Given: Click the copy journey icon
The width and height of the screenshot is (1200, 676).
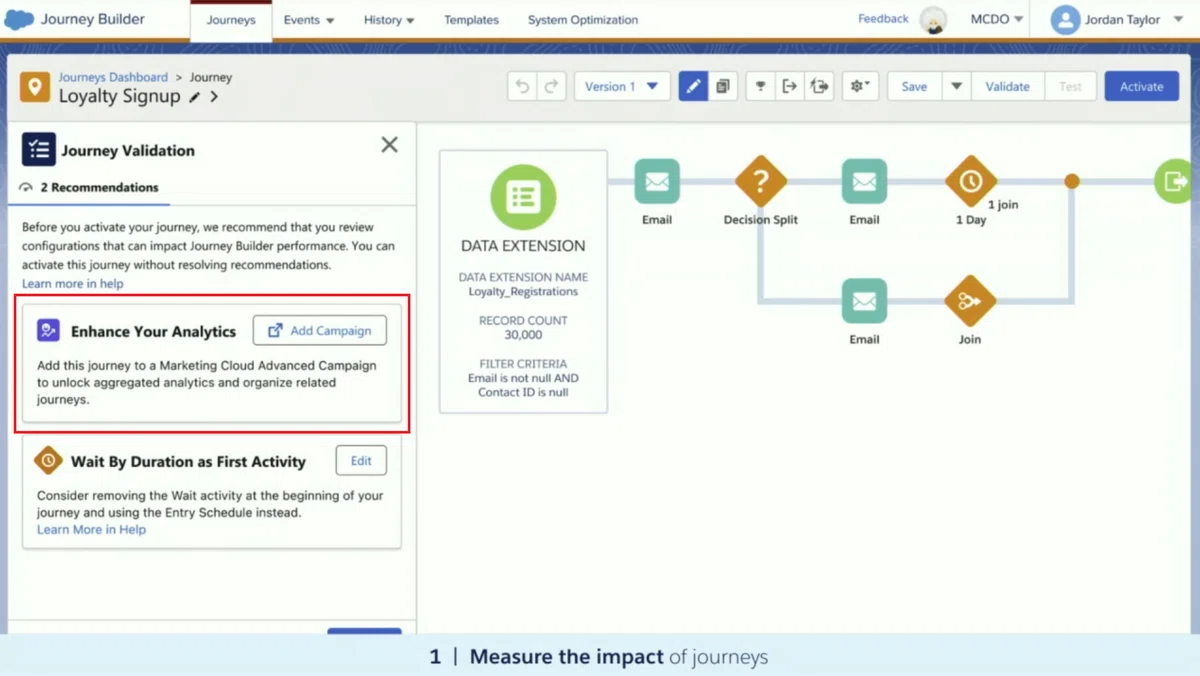Looking at the screenshot, I should coord(722,86).
